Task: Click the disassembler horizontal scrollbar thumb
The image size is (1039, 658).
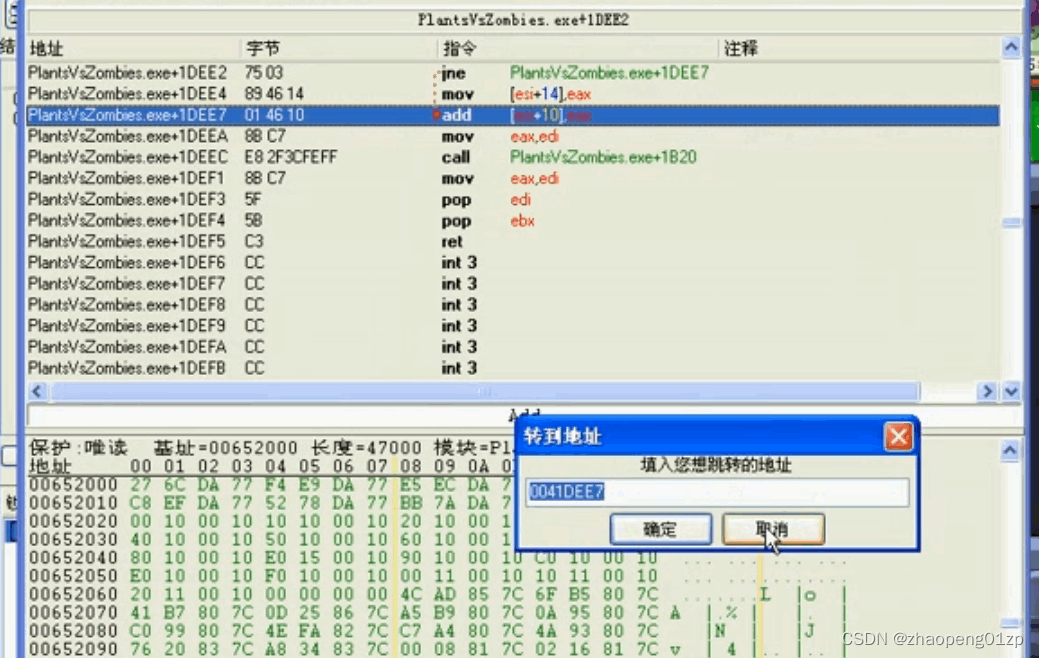Action: [486, 392]
